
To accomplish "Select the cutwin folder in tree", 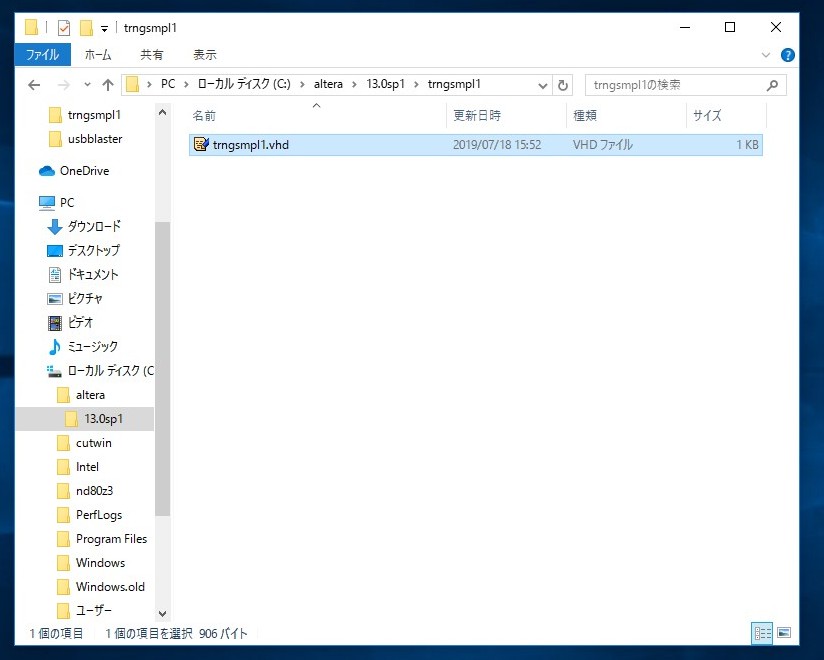I will pyautogui.click(x=85, y=443).
